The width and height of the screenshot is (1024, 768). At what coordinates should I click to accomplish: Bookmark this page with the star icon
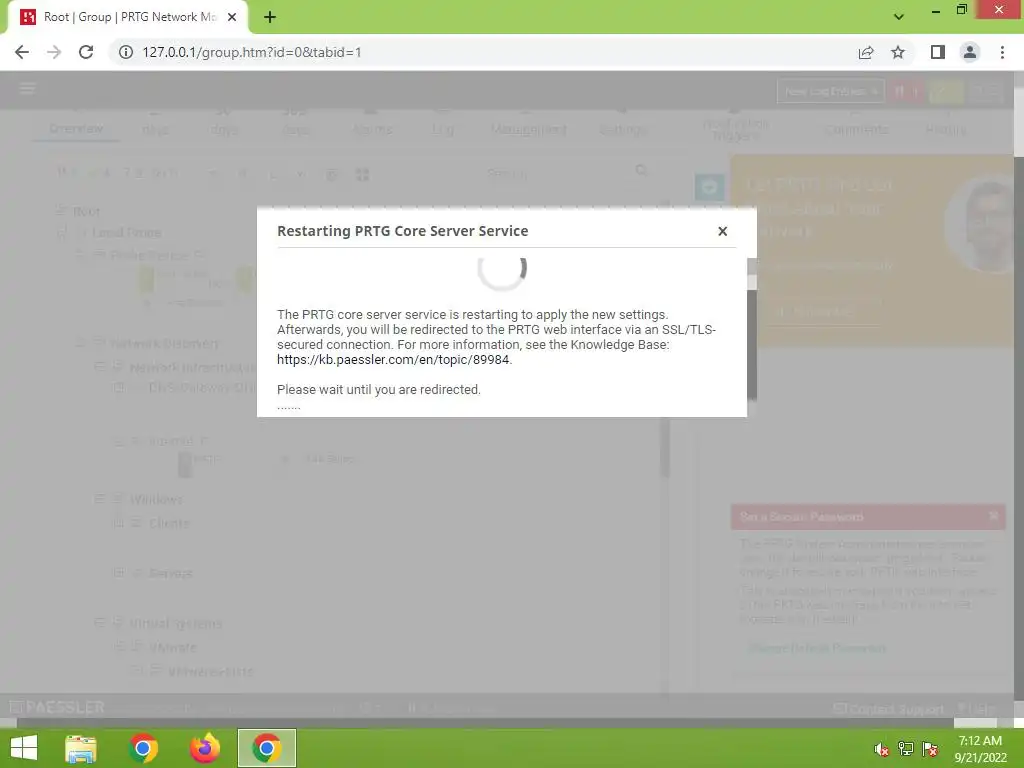click(898, 52)
